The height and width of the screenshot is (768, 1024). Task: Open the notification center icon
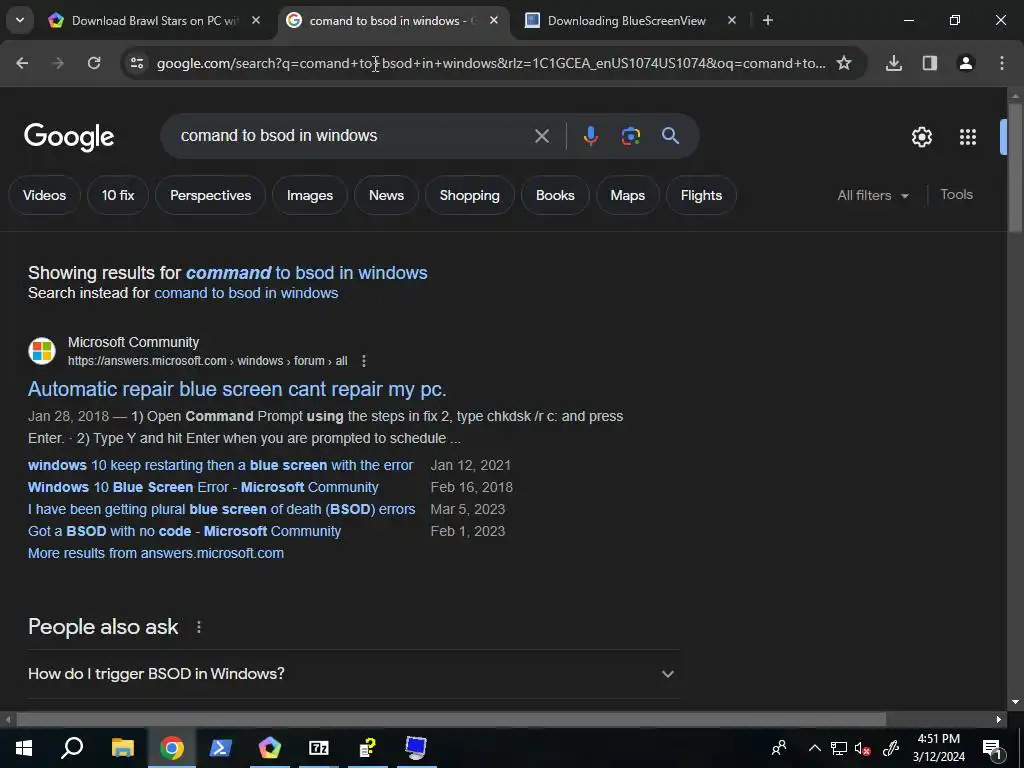click(992, 748)
